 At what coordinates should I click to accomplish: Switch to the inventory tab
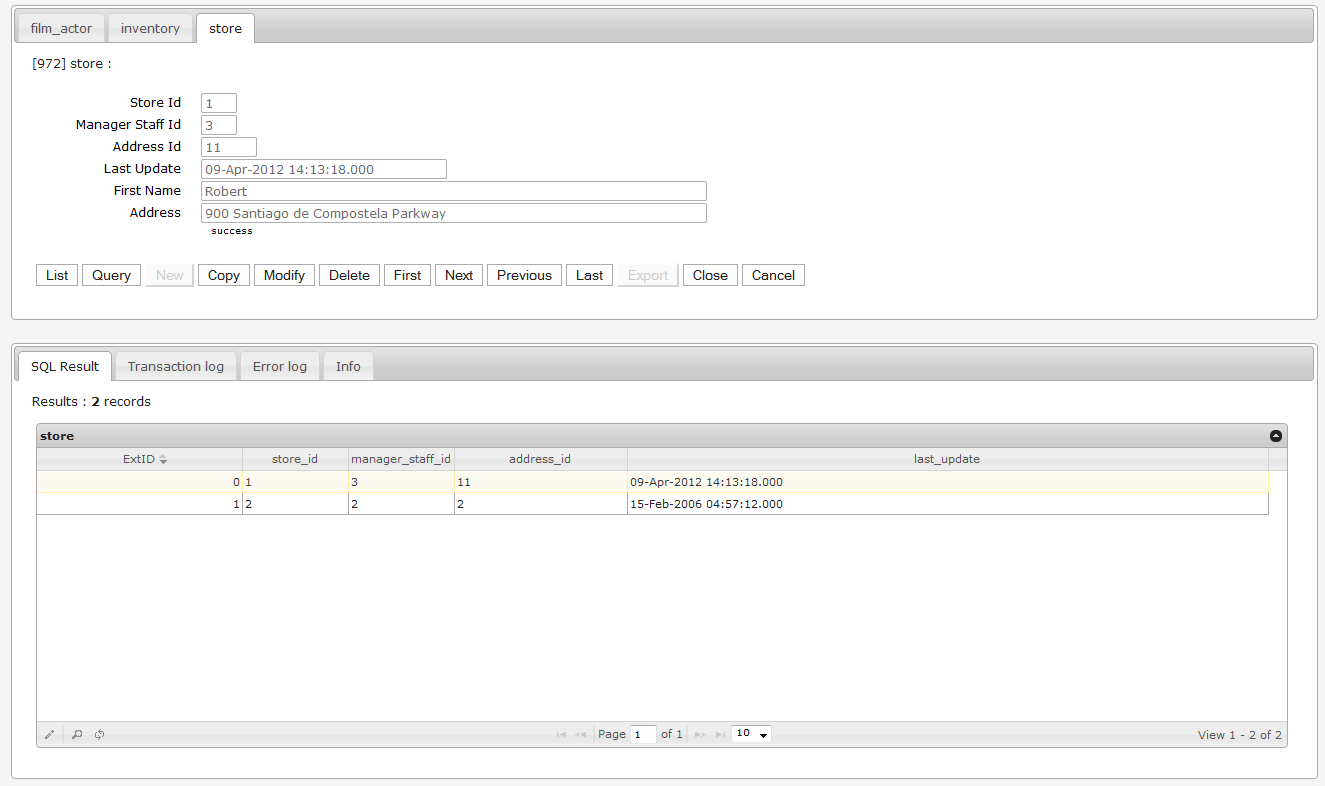[150, 28]
